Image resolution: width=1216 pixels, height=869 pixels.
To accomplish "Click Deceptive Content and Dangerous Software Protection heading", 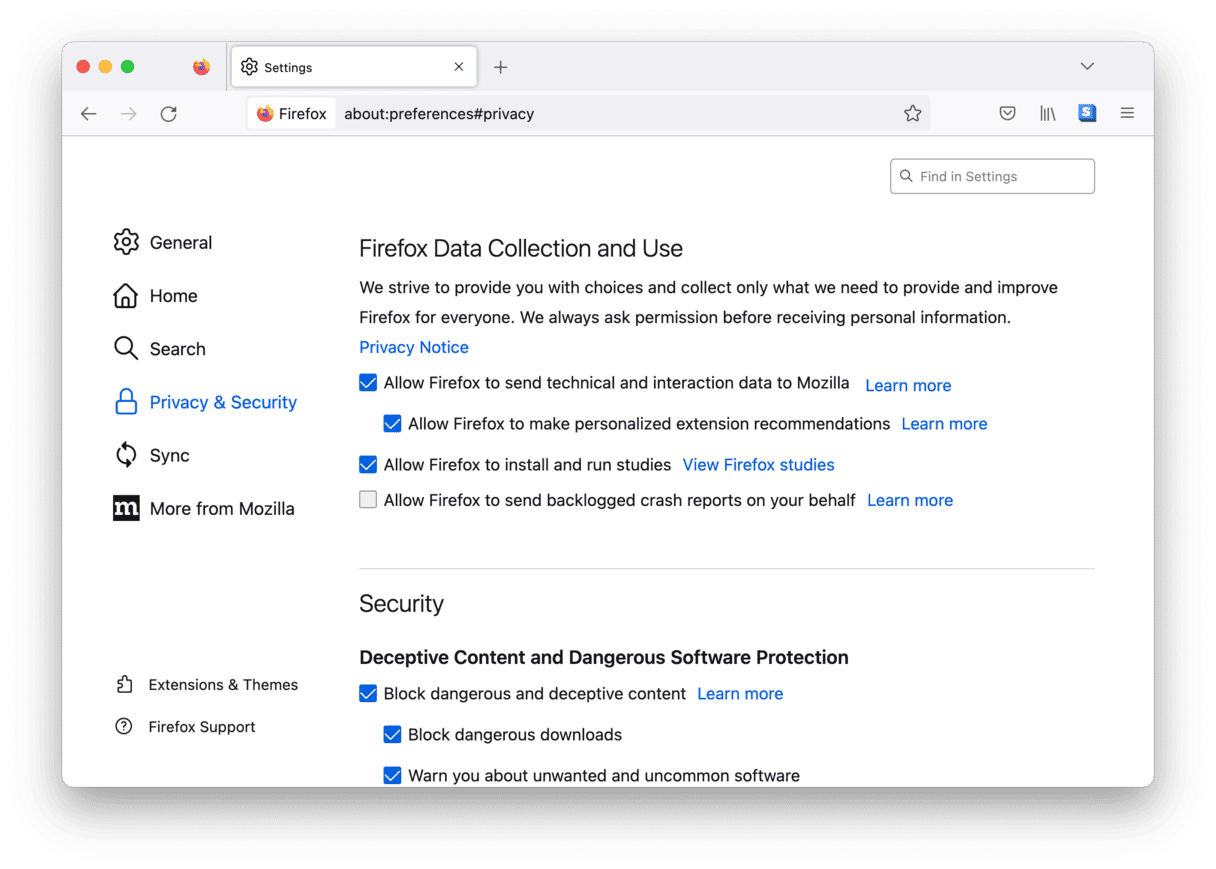I will point(604,657).
